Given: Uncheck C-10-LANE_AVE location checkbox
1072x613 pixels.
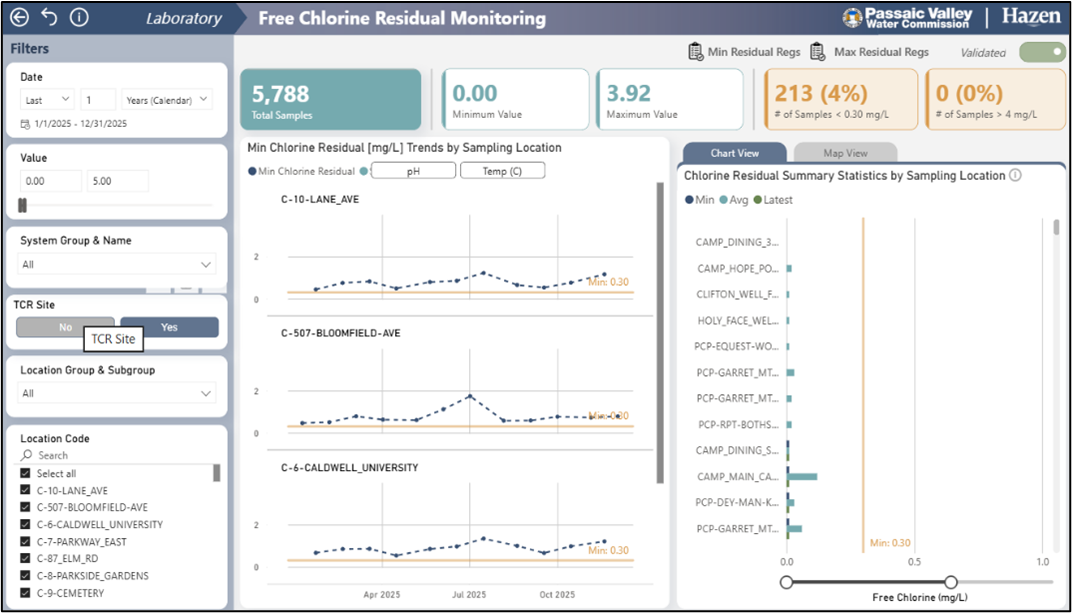Looking at the screenshot, I should coord(25,491).
